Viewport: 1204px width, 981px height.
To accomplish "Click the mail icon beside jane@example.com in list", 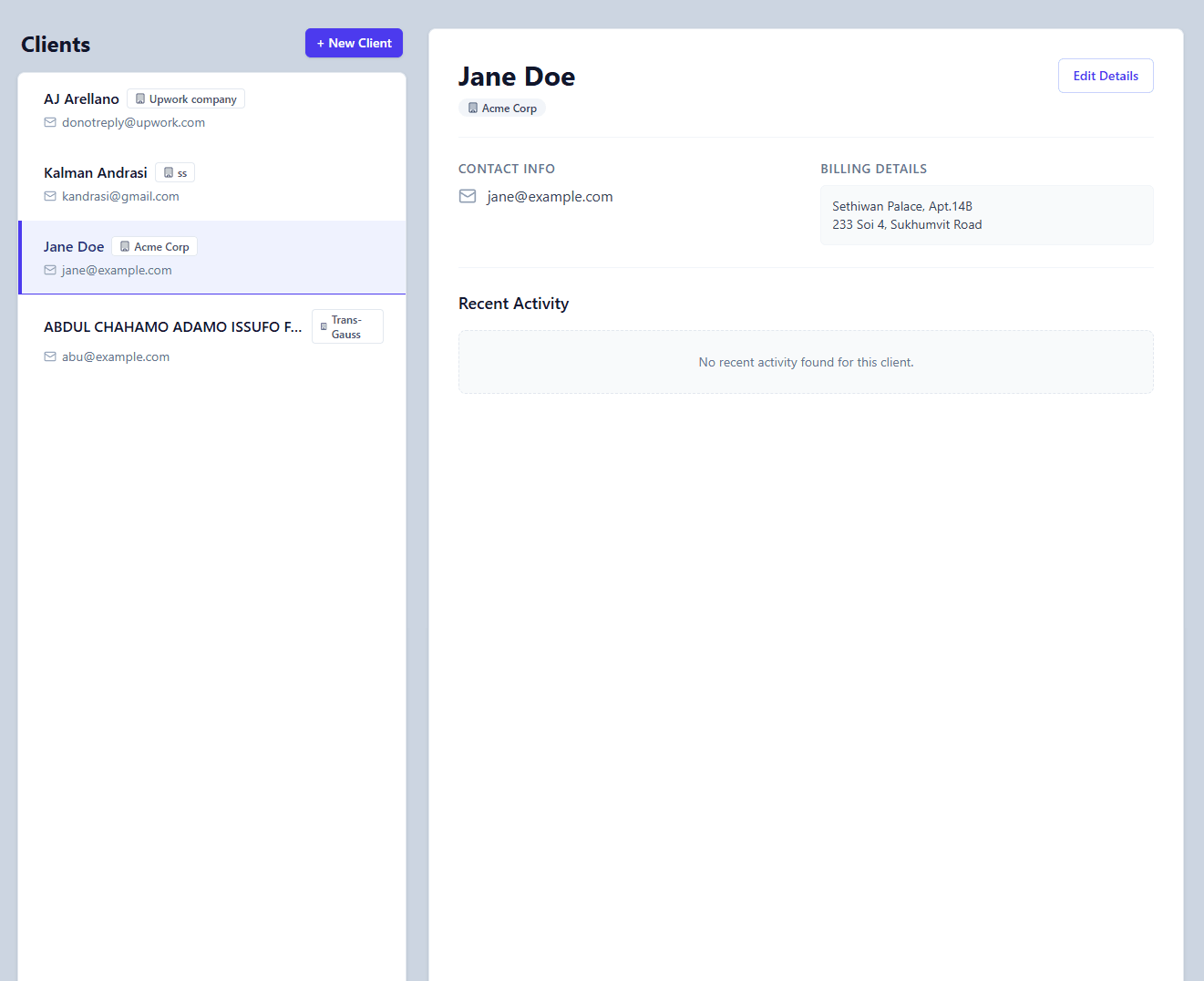I will coord(50,271).
